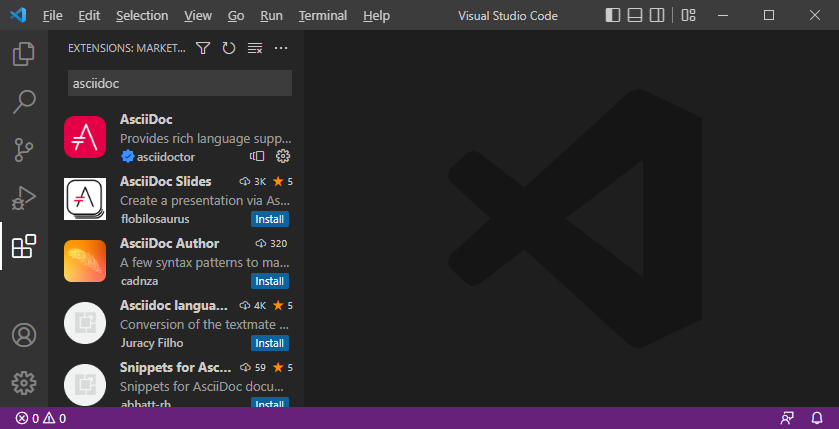Select the AsciiDoc Slides title

point(166,181)
